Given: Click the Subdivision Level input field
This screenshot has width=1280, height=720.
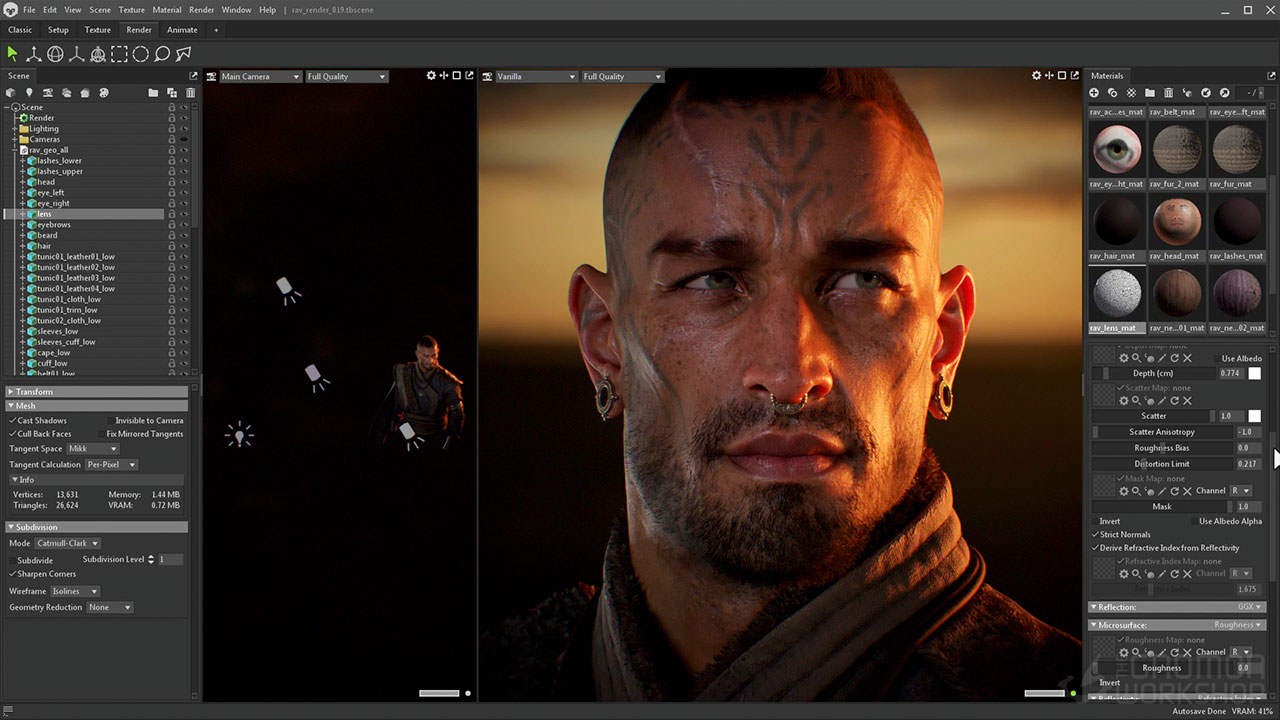Looking at the screenshot, I should pyautogui.click(x=170, y=560).
